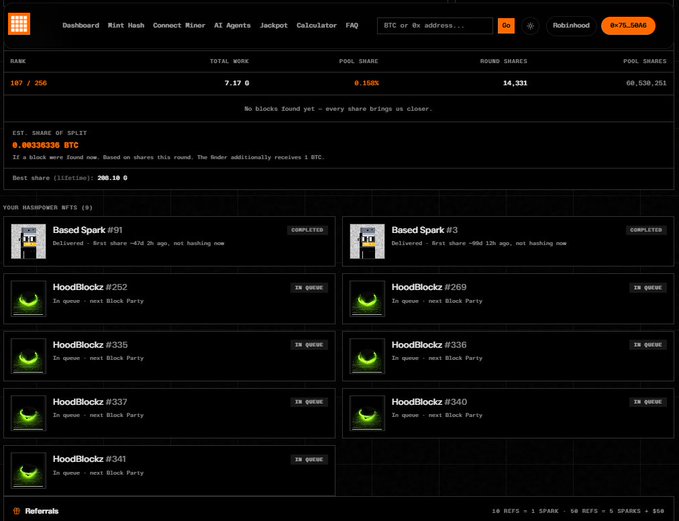Viewport: 679px width, 521px height.
Task: Click the HoodBlockz #337 title
Action: coord(90,402)
